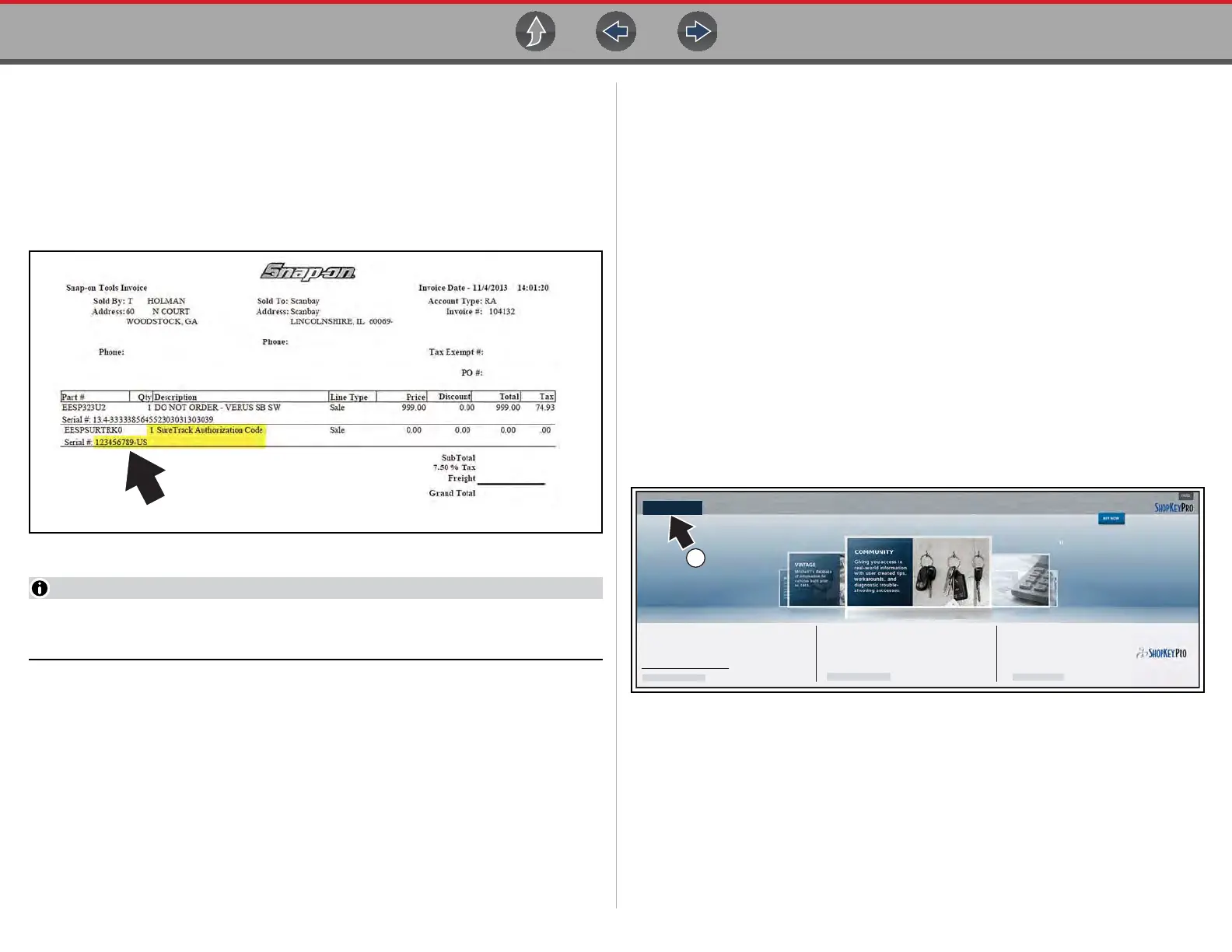Viewport: 1232px width, 952px height.
Task: Click the serial number 123456789-US
Action: coord(121,442)
